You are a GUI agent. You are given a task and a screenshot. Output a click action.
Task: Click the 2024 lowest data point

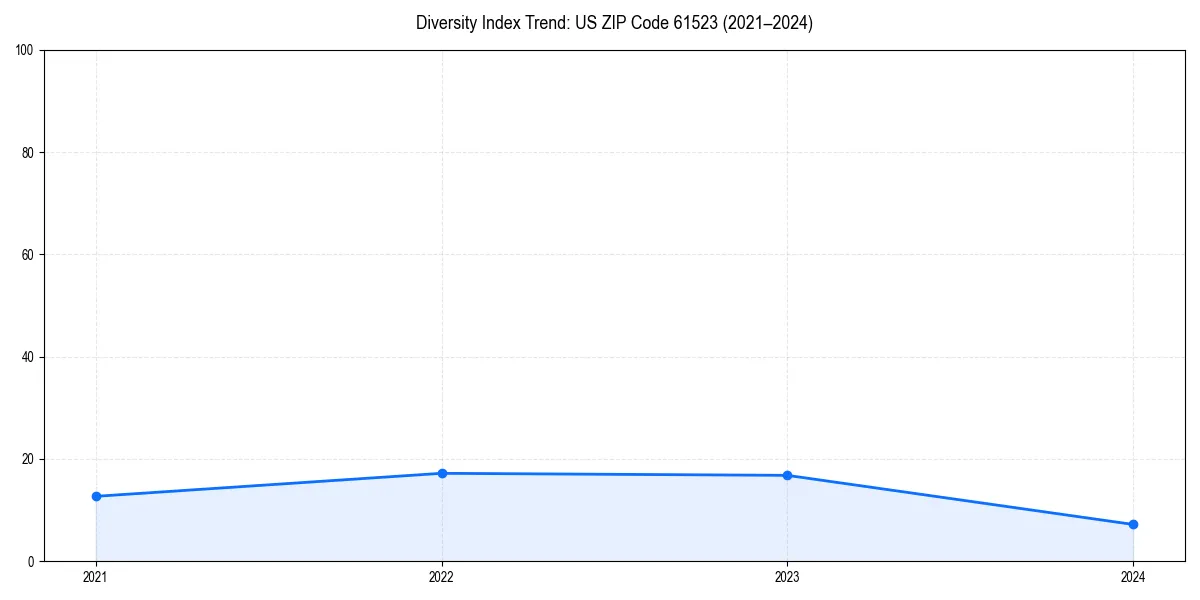click(1132, 523)
